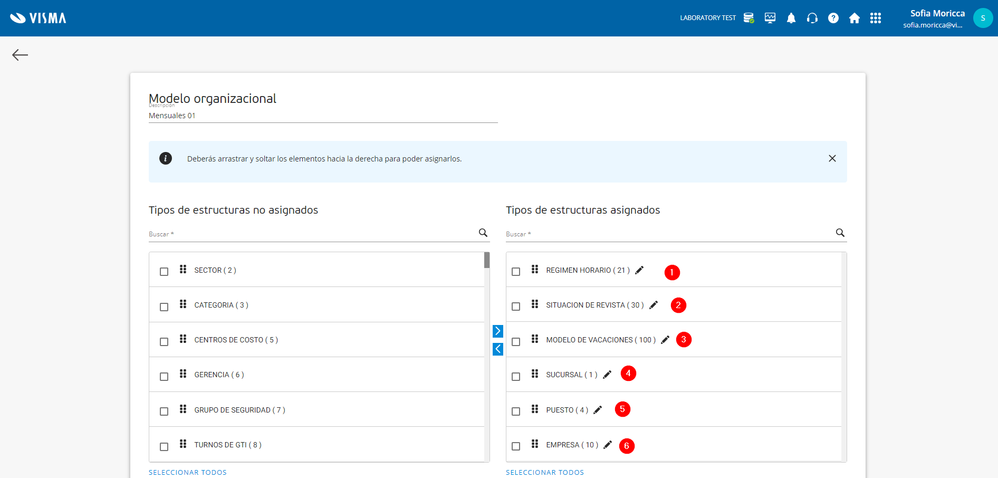998x478 pixels.
Task: Go to the home icon
Action: (x=854, y=18)
